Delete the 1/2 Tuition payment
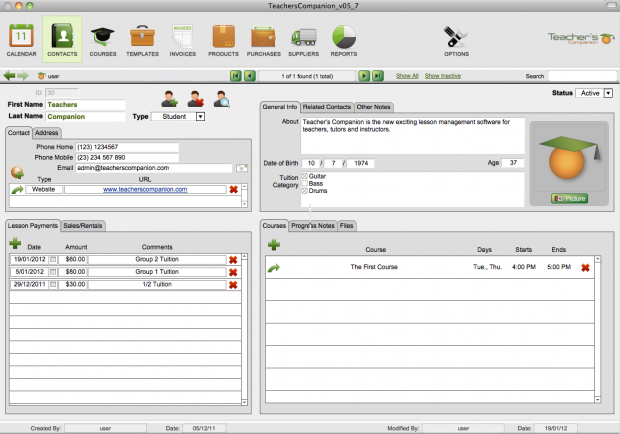This screenshot has height=434, width=620. 233,285
